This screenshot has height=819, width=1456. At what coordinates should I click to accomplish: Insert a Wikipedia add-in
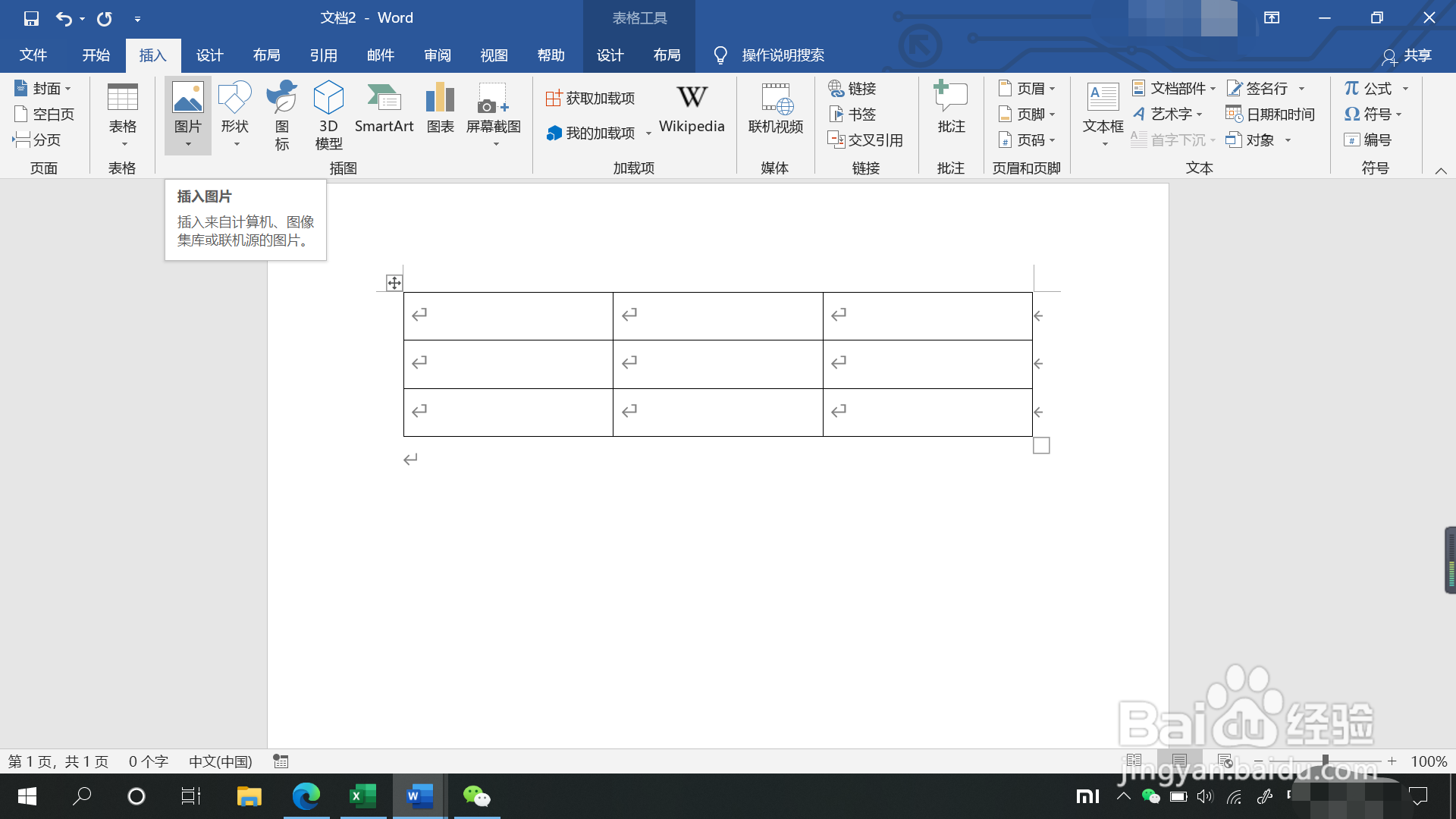point(691,110)
